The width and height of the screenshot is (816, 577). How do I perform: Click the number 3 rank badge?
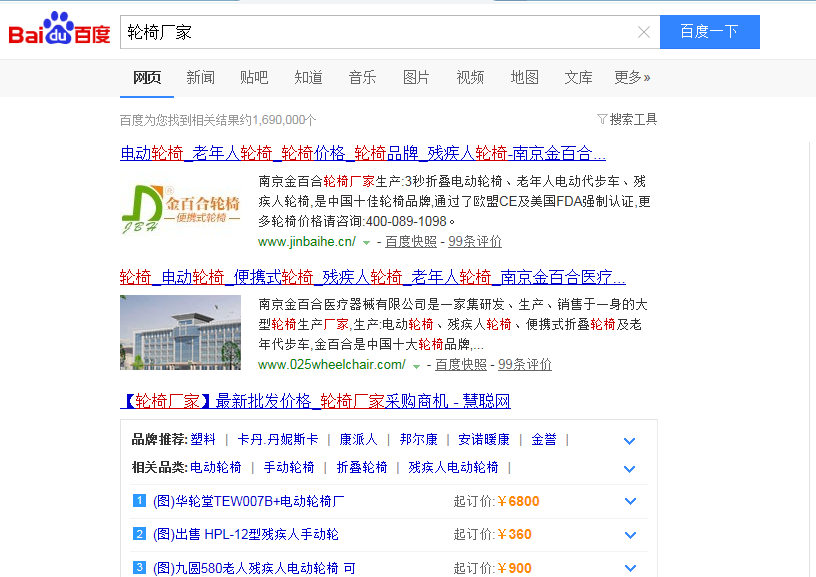click(139, 567)
